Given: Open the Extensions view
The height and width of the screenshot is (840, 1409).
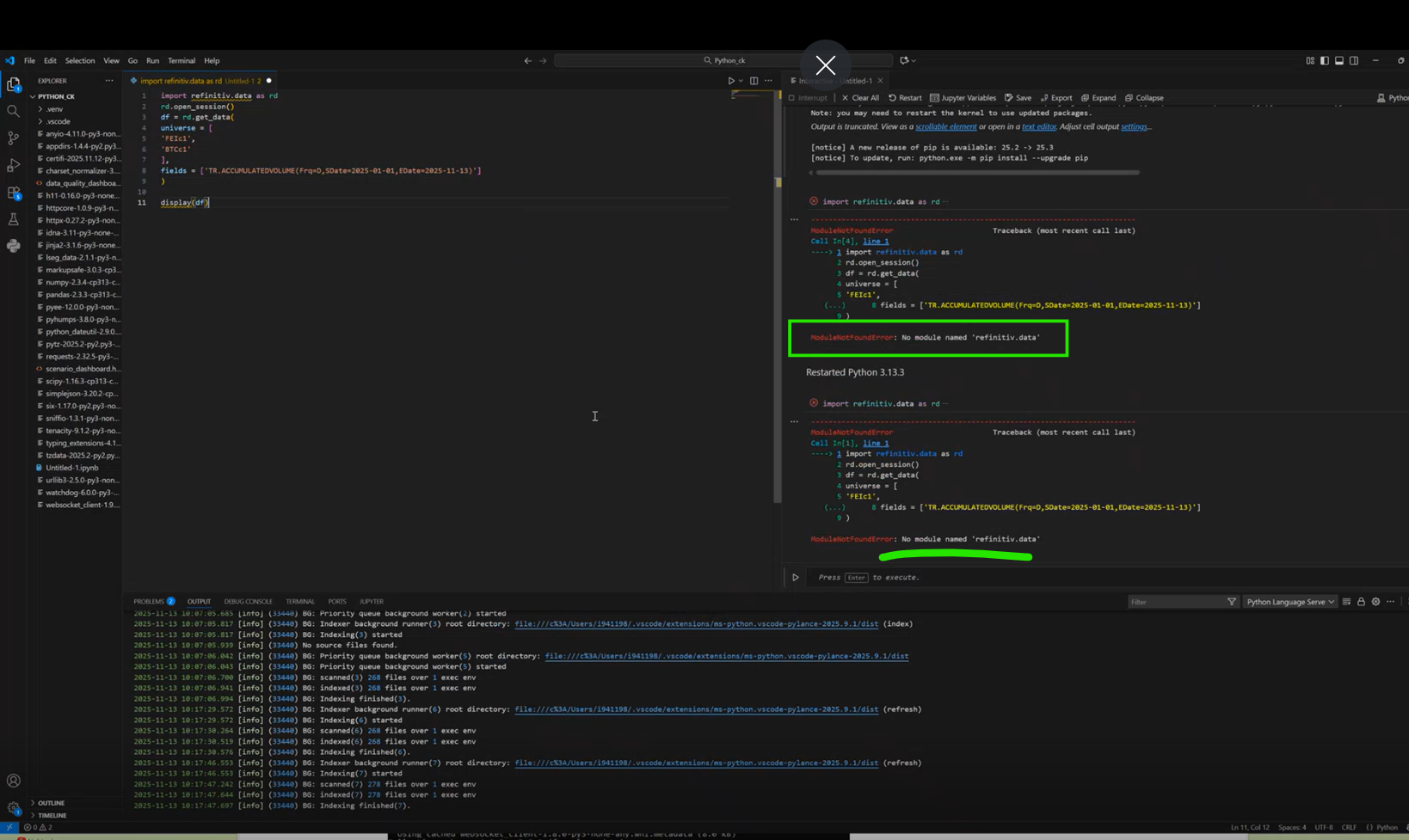Looking at the screenshot, I should tap(13, 193).
